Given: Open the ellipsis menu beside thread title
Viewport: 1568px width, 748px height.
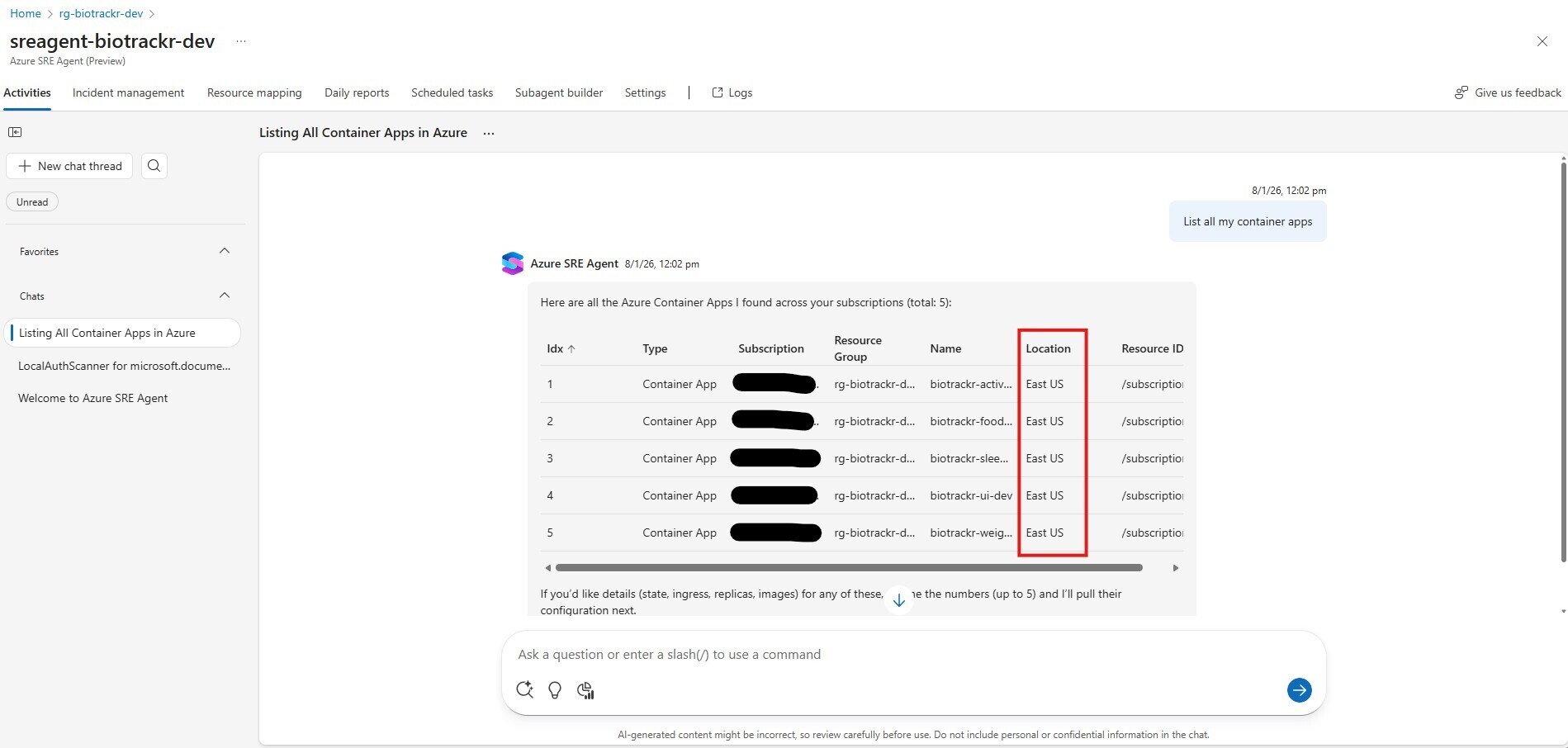Looking at the screenshot, I should pos(489,134).
